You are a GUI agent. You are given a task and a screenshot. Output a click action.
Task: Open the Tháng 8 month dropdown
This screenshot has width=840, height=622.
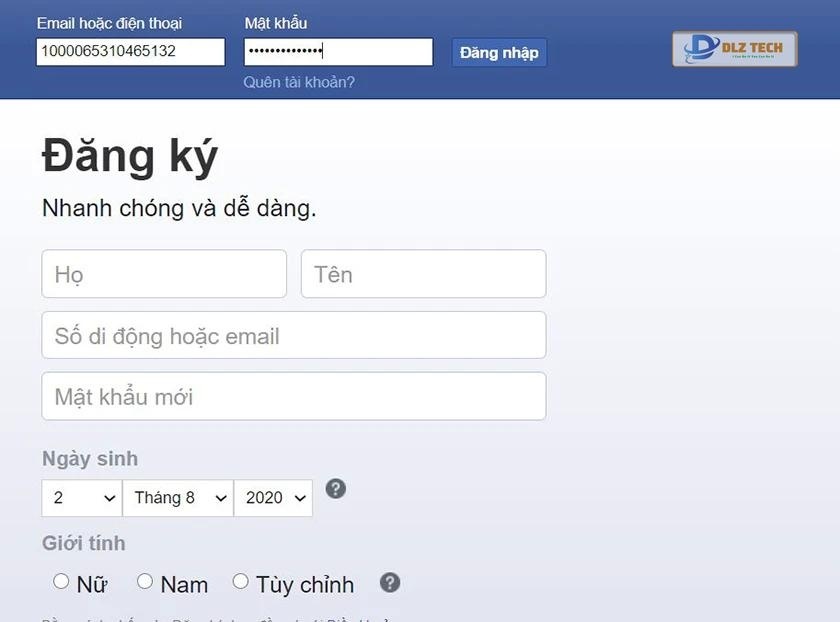pos(178,497)
